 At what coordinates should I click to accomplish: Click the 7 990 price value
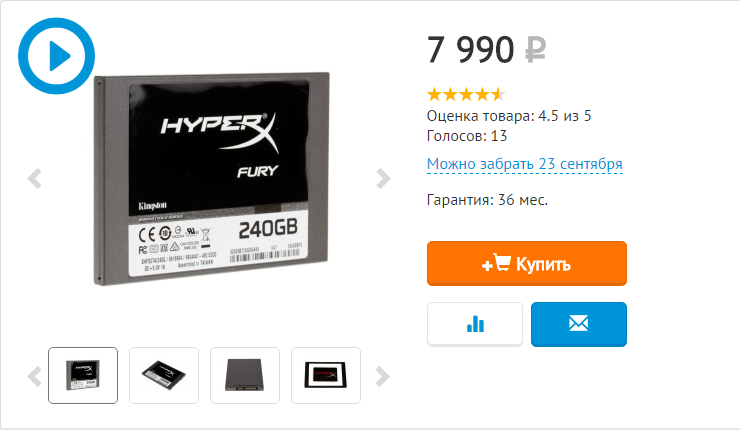(470, 50)
